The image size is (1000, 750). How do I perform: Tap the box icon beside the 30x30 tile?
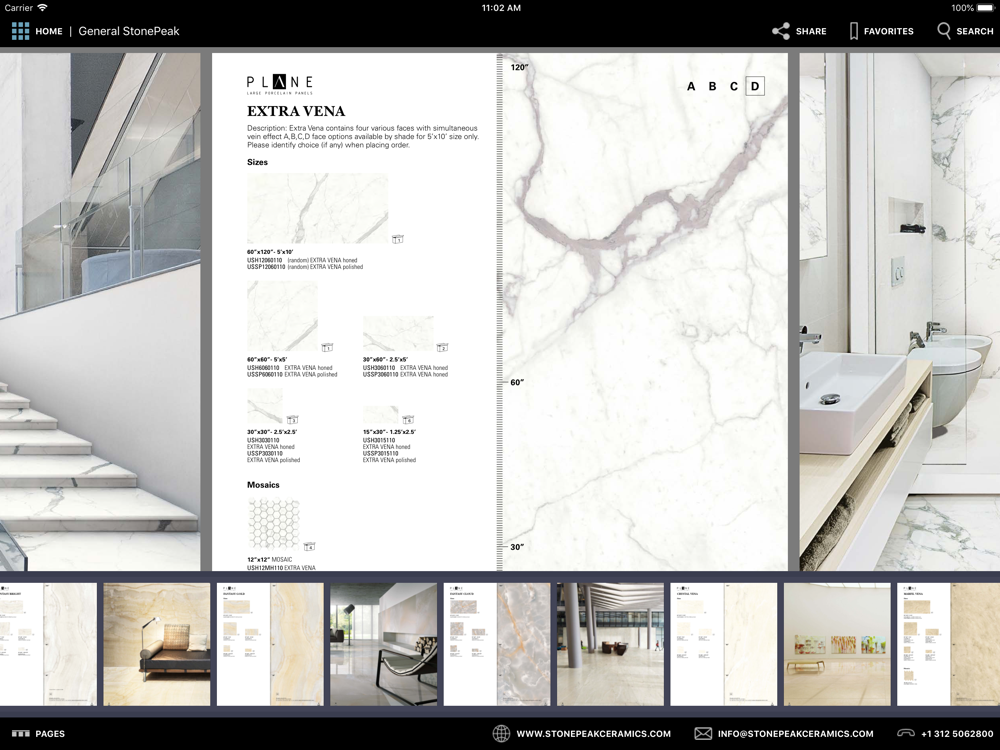click(x=292, y=420)
